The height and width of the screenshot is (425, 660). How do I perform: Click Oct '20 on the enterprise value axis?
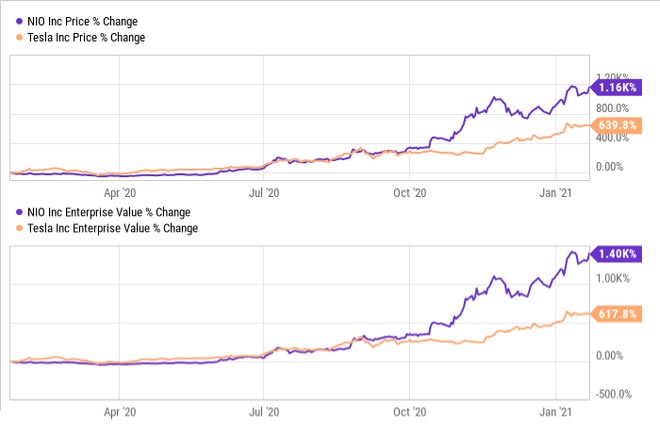tap(409, 411)
